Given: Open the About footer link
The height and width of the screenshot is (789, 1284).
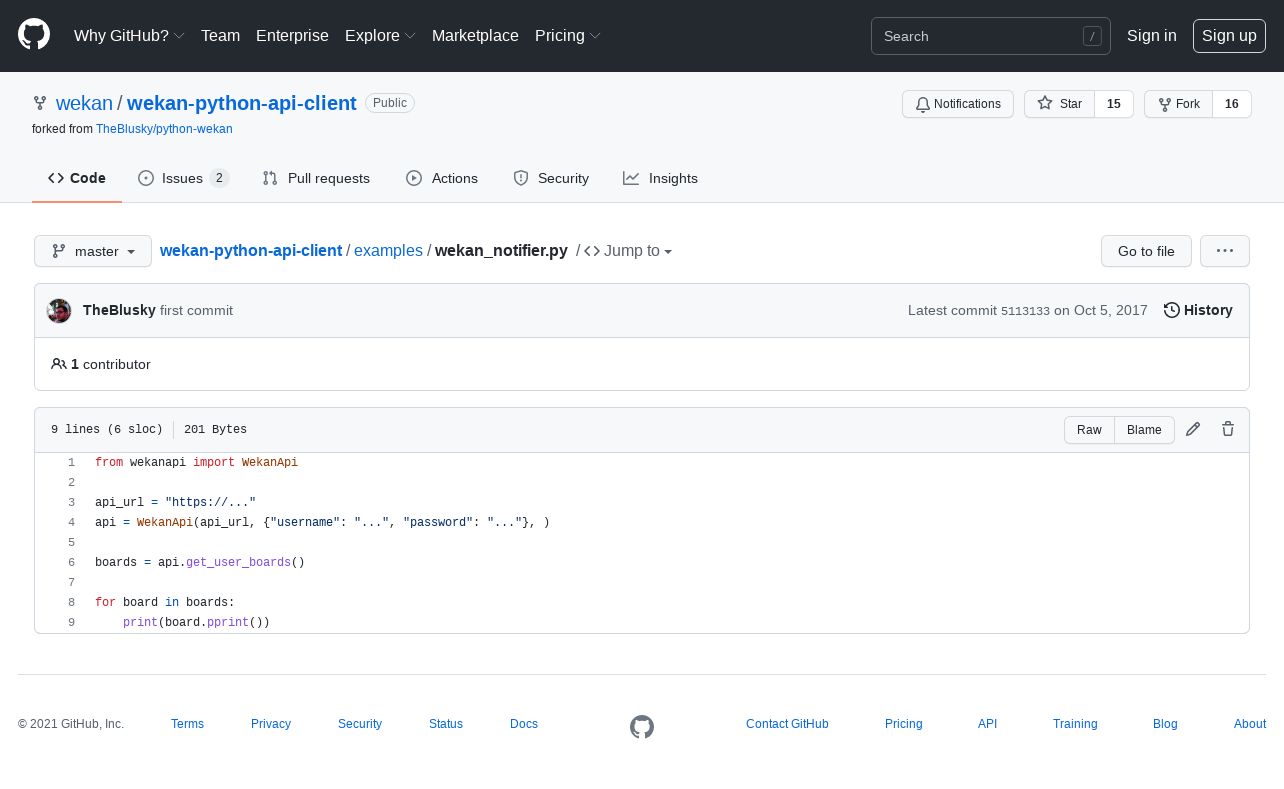Looking at the screenshot, I should click(1250, 724).
